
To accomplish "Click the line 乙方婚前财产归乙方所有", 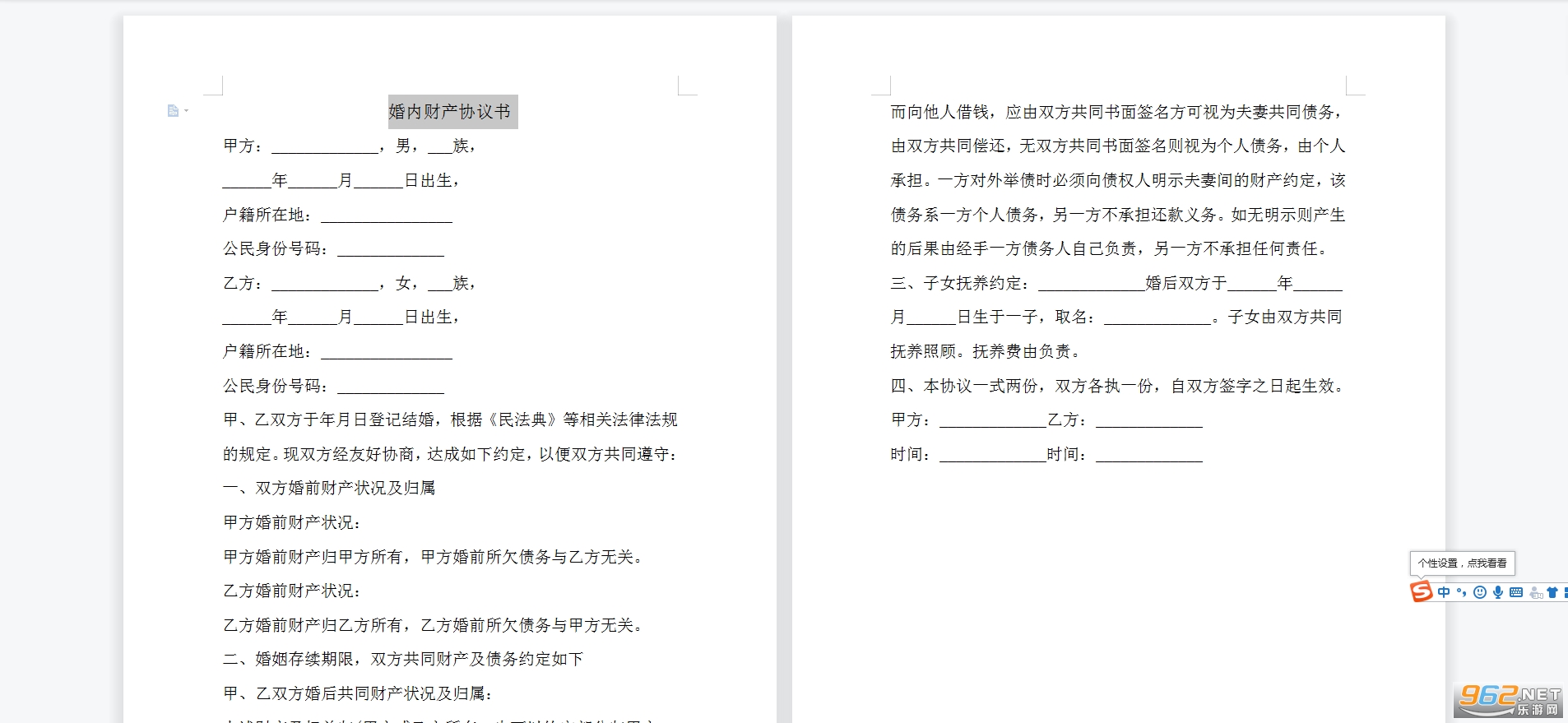I will pos(433,626).
